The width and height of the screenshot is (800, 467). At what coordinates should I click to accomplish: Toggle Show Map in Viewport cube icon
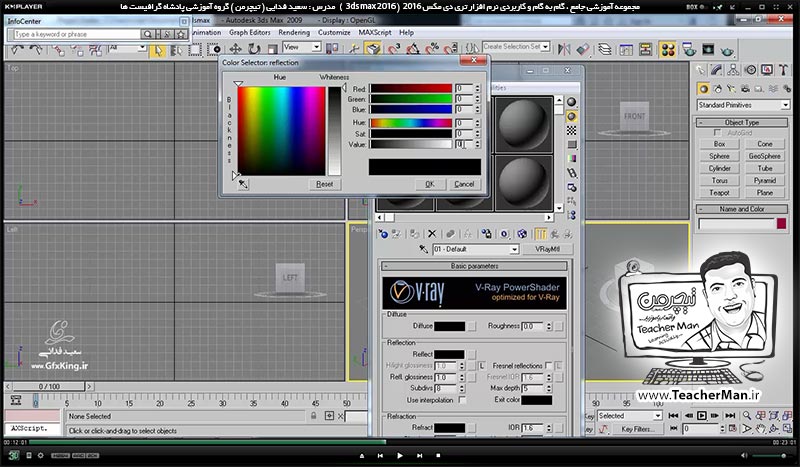pyautogui.click(x=522, y=234)
